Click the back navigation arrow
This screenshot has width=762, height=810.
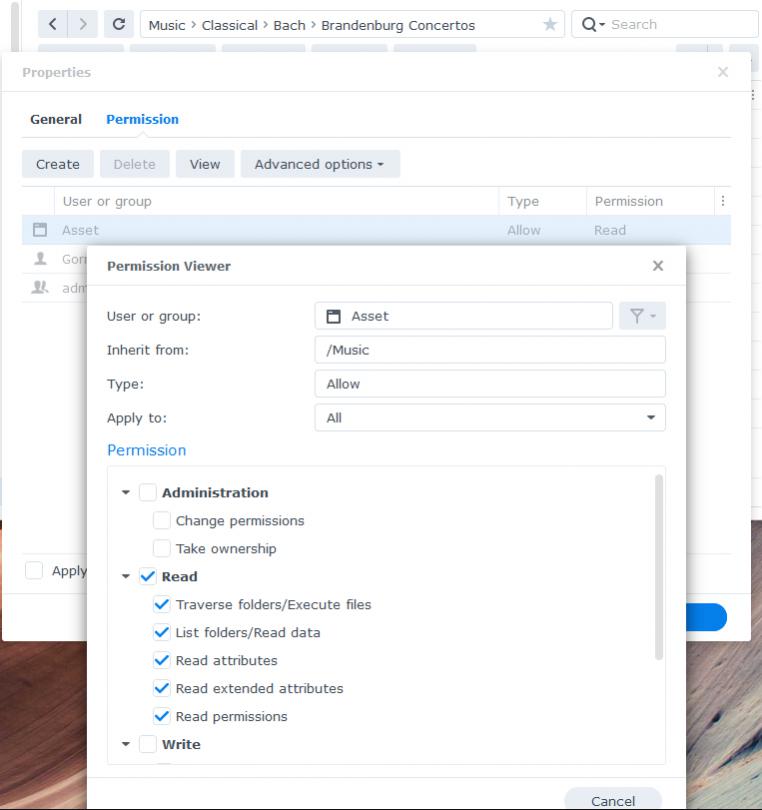coord(54,25)
